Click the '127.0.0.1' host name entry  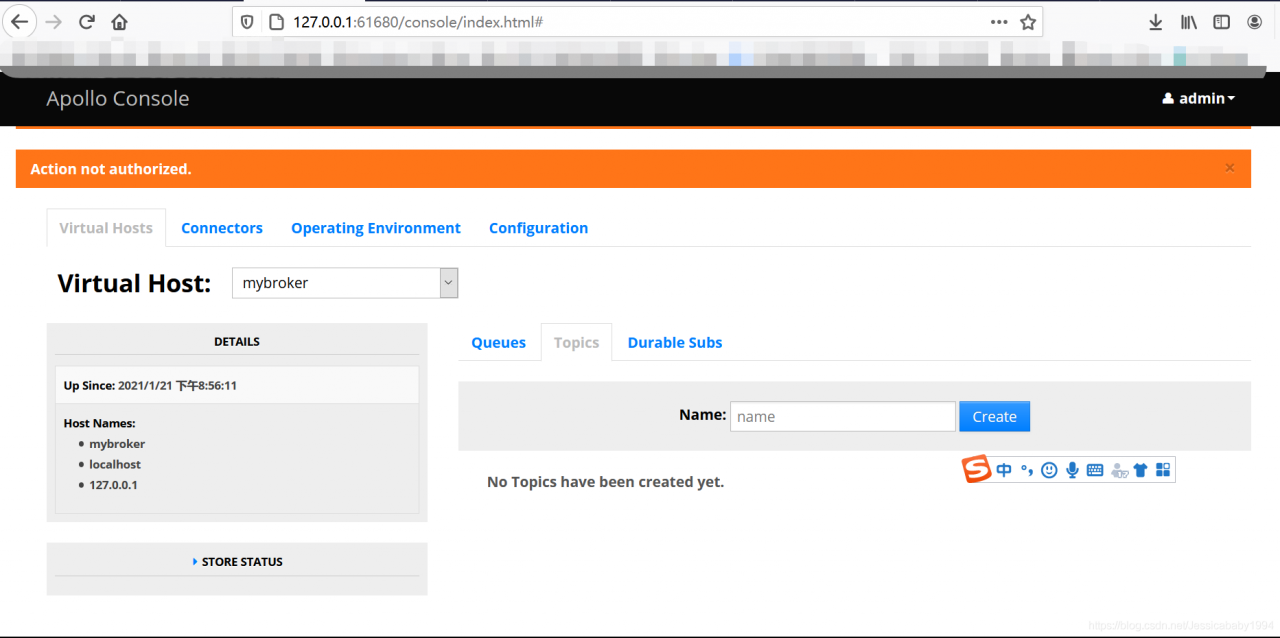pos(113,485)
